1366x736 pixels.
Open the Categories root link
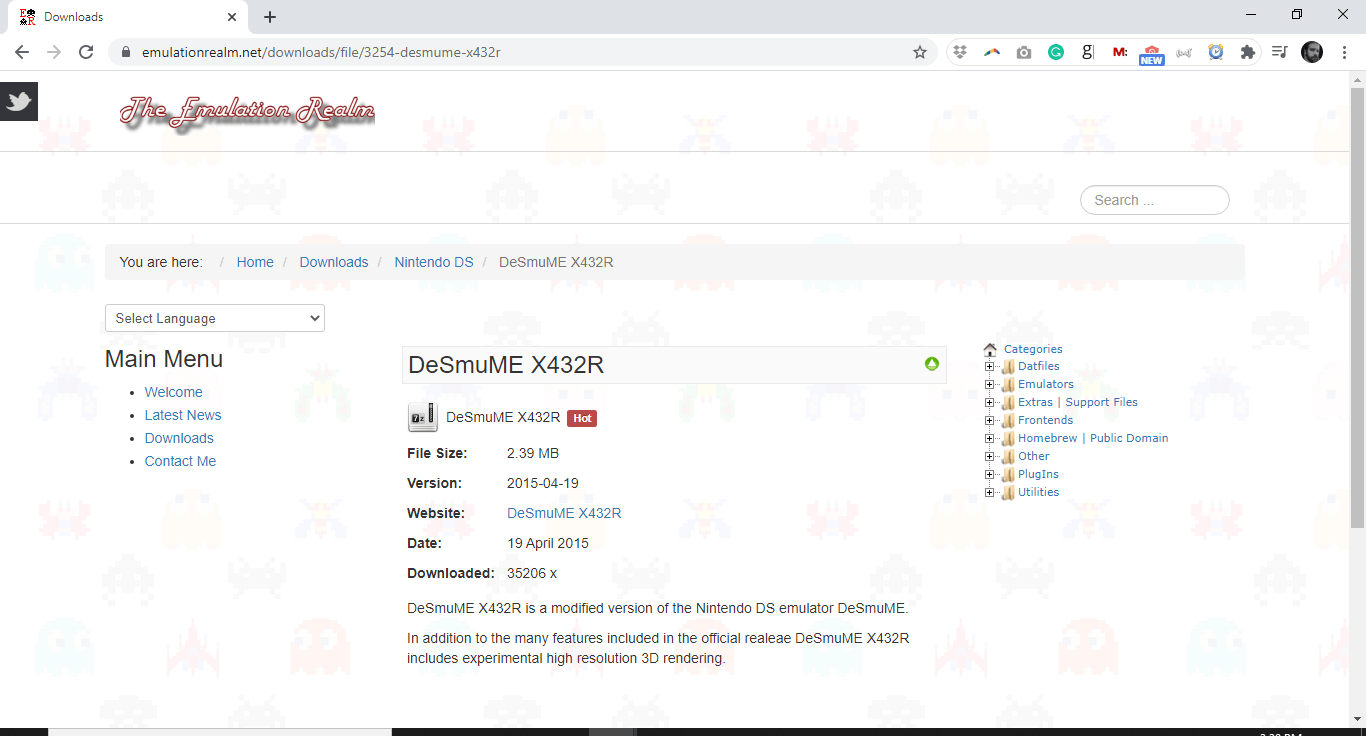1033,349
